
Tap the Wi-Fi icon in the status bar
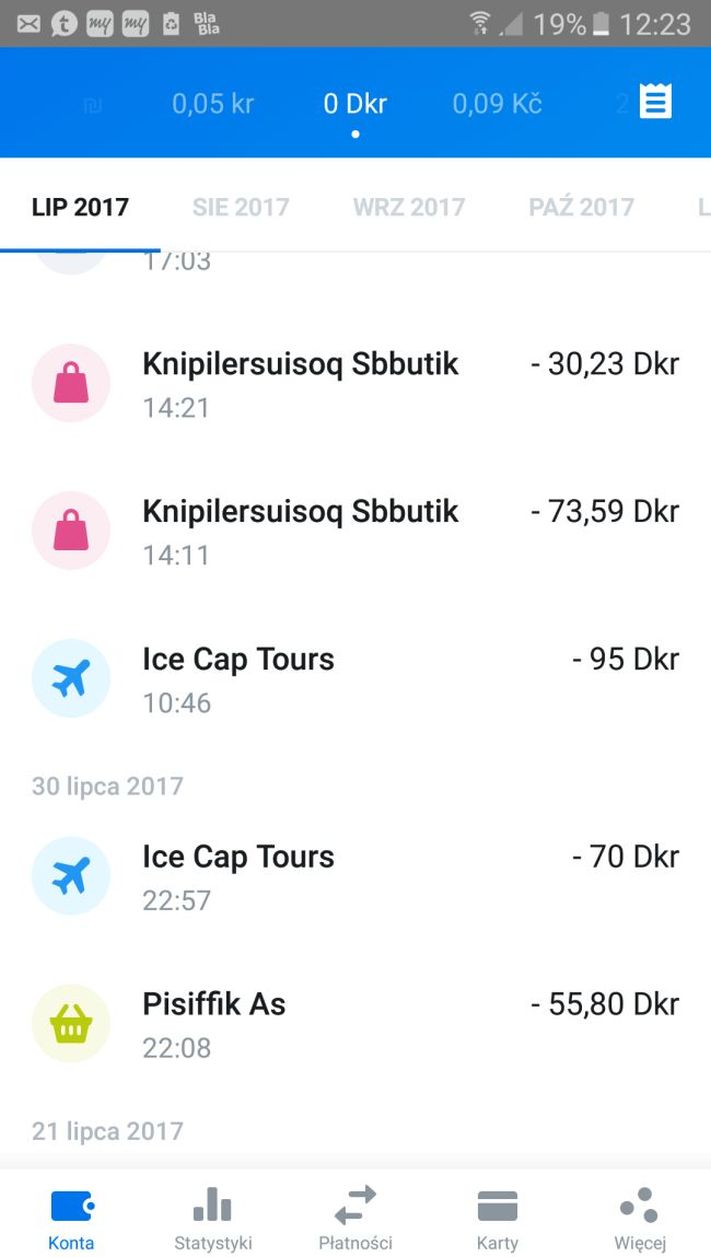pyautogui.click(x=479, y=22)
